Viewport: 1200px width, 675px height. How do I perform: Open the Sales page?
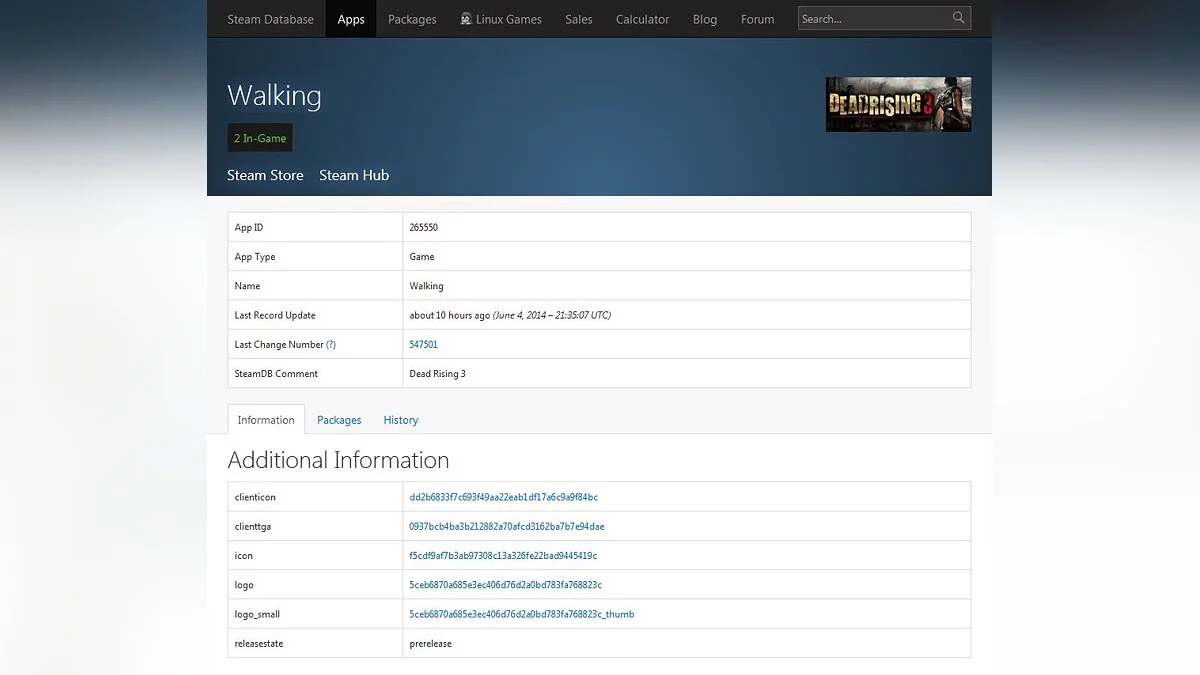578,19
